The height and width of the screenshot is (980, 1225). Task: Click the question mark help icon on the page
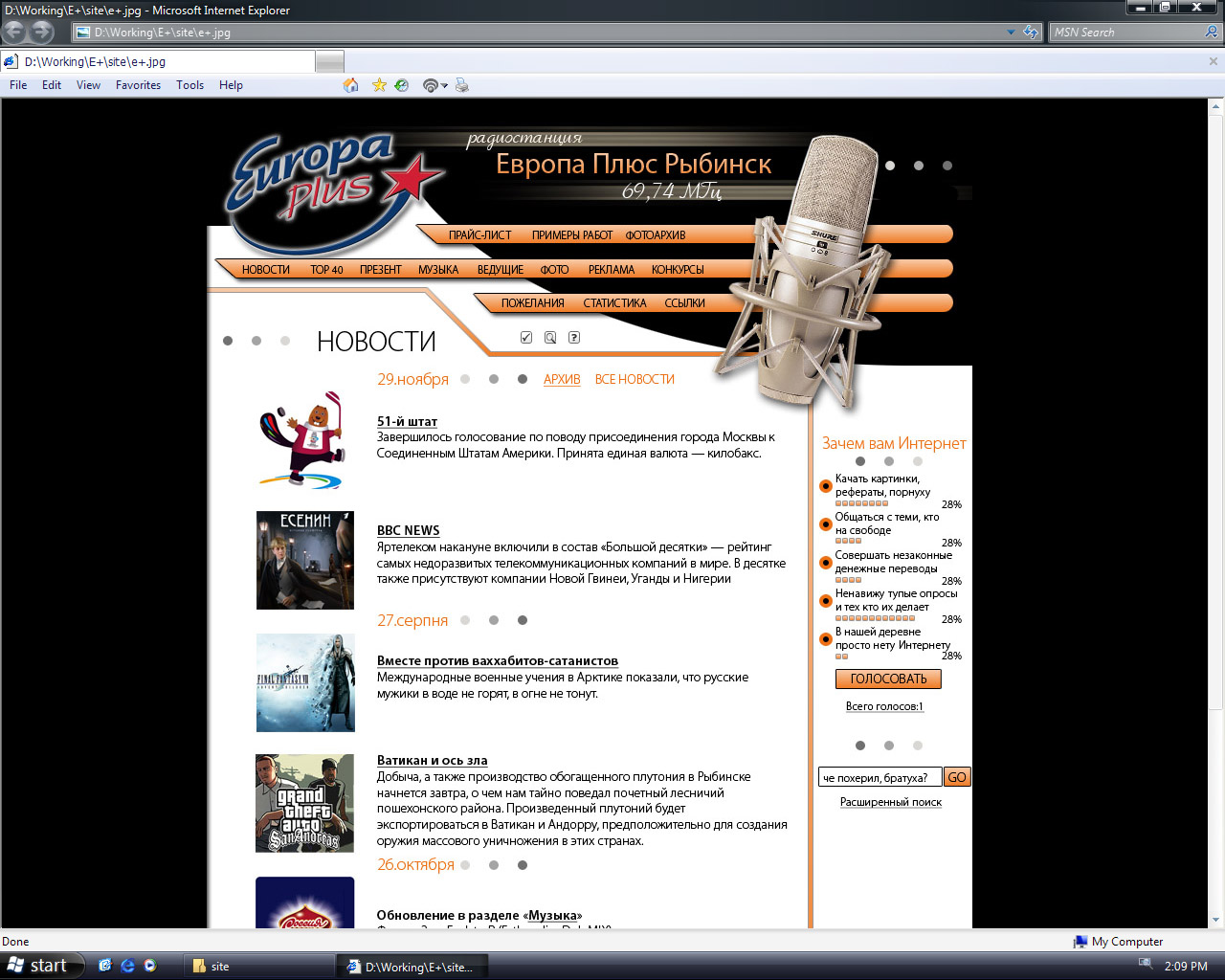tap(574, 338)
